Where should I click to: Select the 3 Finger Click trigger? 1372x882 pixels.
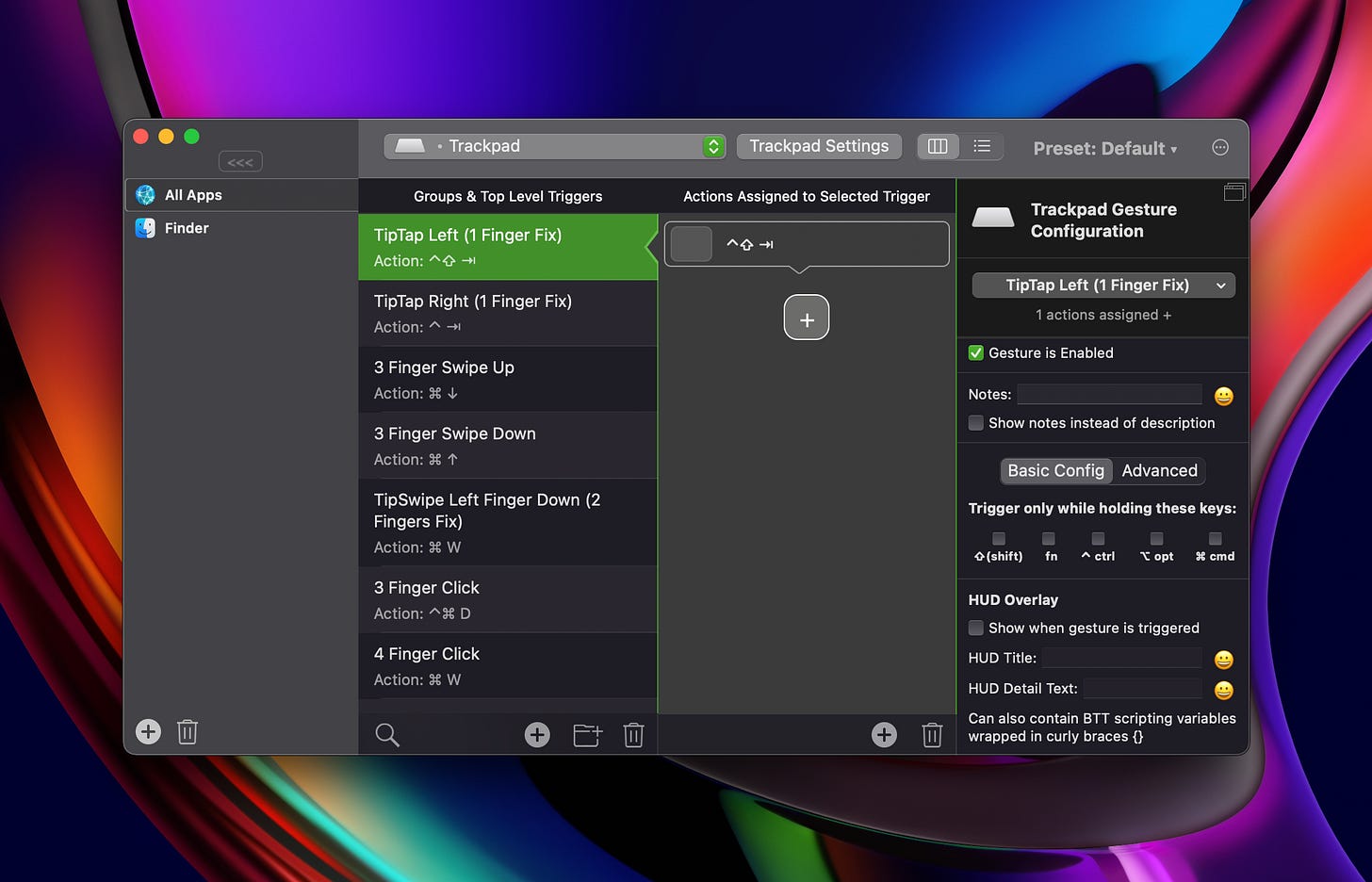click(507, 599)
